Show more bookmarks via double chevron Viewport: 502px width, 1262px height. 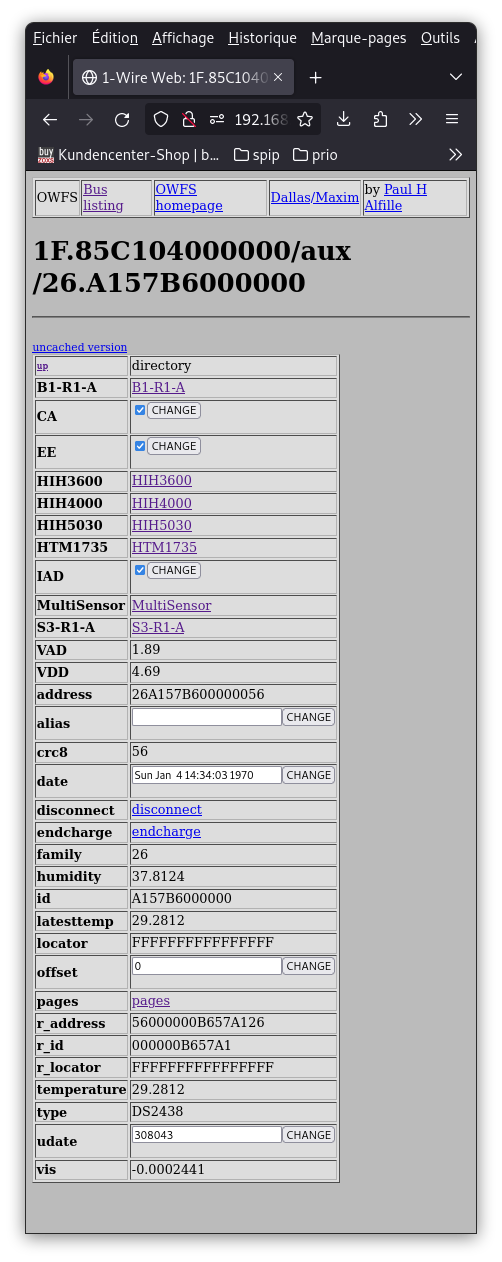pyautogui.click(x=456, y=154)
